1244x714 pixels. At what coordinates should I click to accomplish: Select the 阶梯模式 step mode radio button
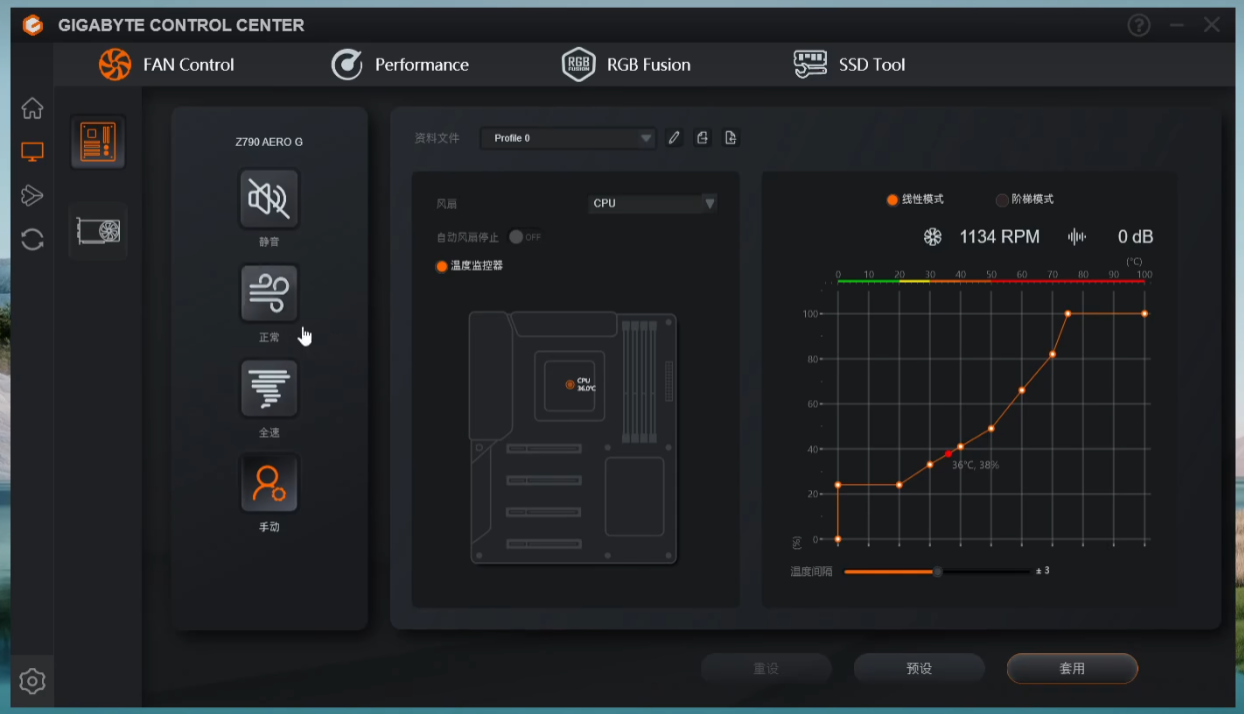point(1002,200)
